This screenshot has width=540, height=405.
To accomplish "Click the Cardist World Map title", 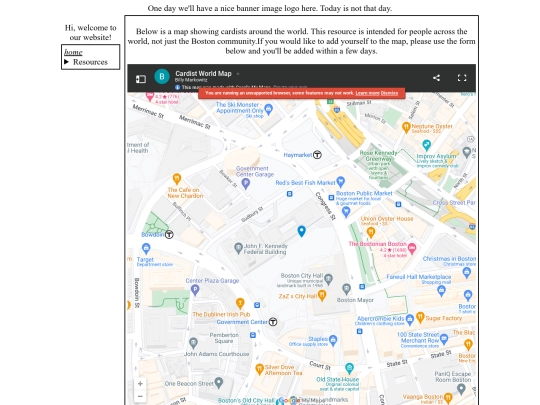I will click(x=203, y=73).
